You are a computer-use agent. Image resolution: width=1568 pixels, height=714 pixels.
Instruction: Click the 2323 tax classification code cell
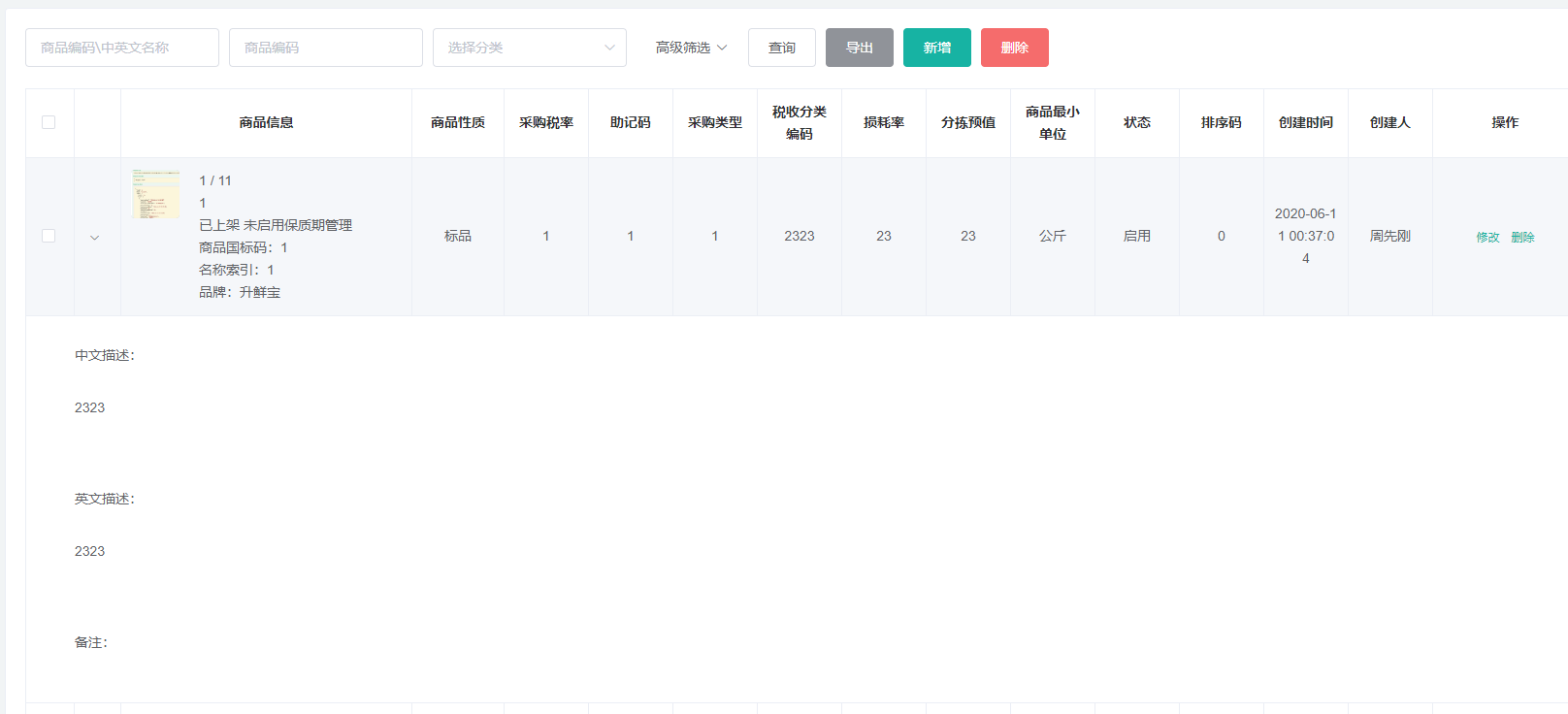click(x=800, y=236)
